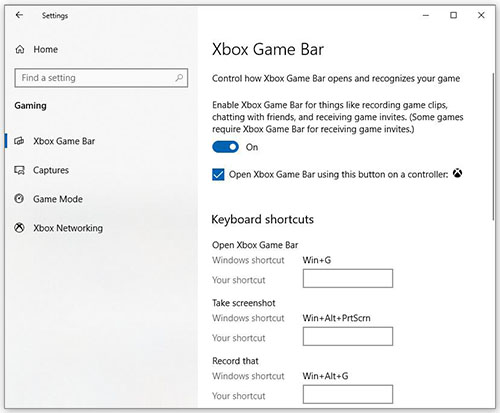Click the Win+Alt+G shortcut text
The image size is (500, 413).
(325, 376)
